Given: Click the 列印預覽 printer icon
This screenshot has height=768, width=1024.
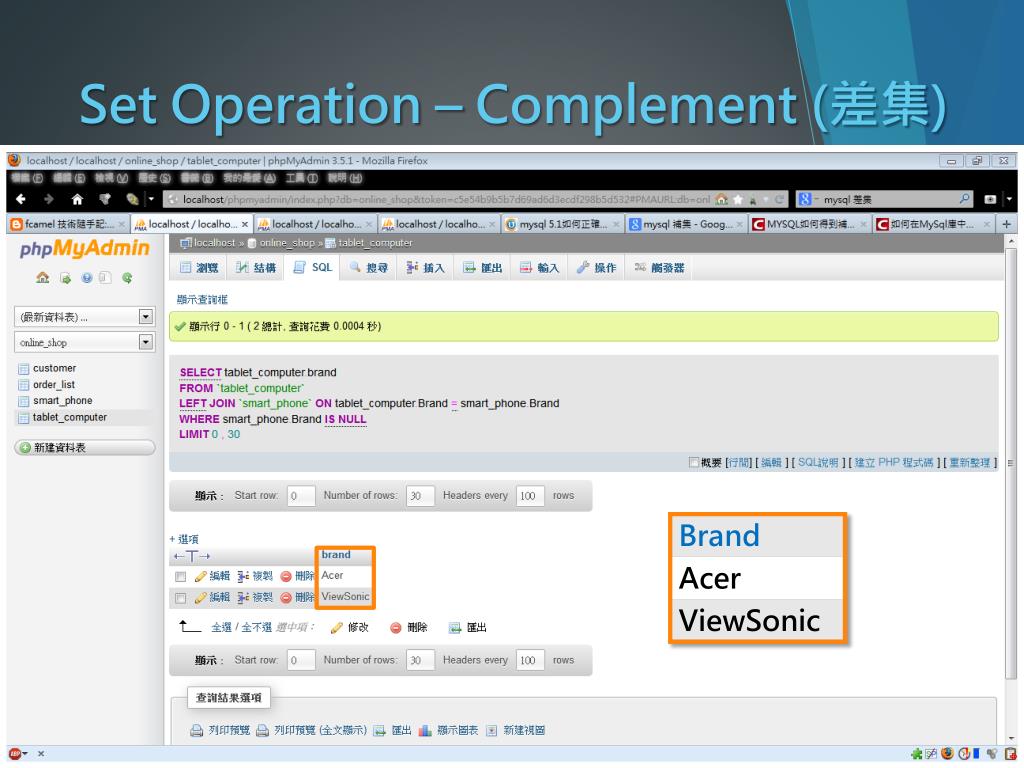Looking at the screenshot, I should pos(197,730).
